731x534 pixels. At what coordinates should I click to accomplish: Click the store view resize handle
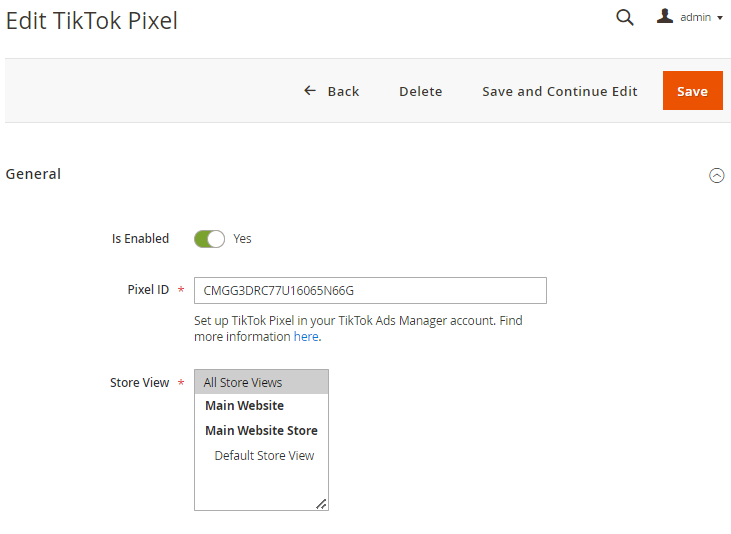(x=322, y=504)
